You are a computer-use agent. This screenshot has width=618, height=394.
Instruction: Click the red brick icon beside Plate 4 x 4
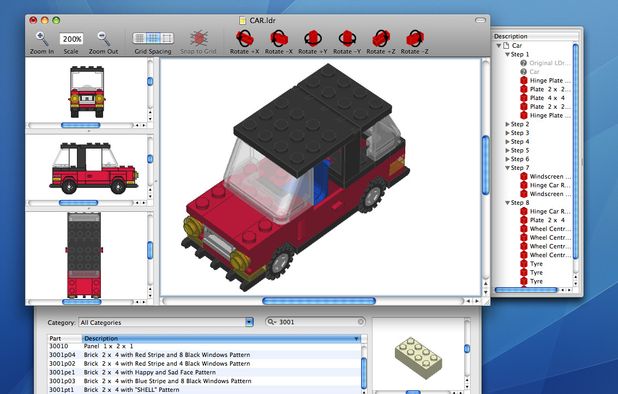523,98
